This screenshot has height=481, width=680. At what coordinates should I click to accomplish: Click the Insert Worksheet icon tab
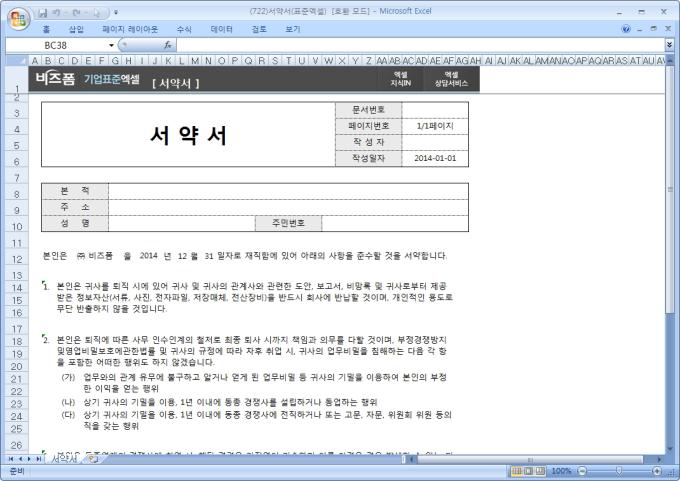point(93,459)
